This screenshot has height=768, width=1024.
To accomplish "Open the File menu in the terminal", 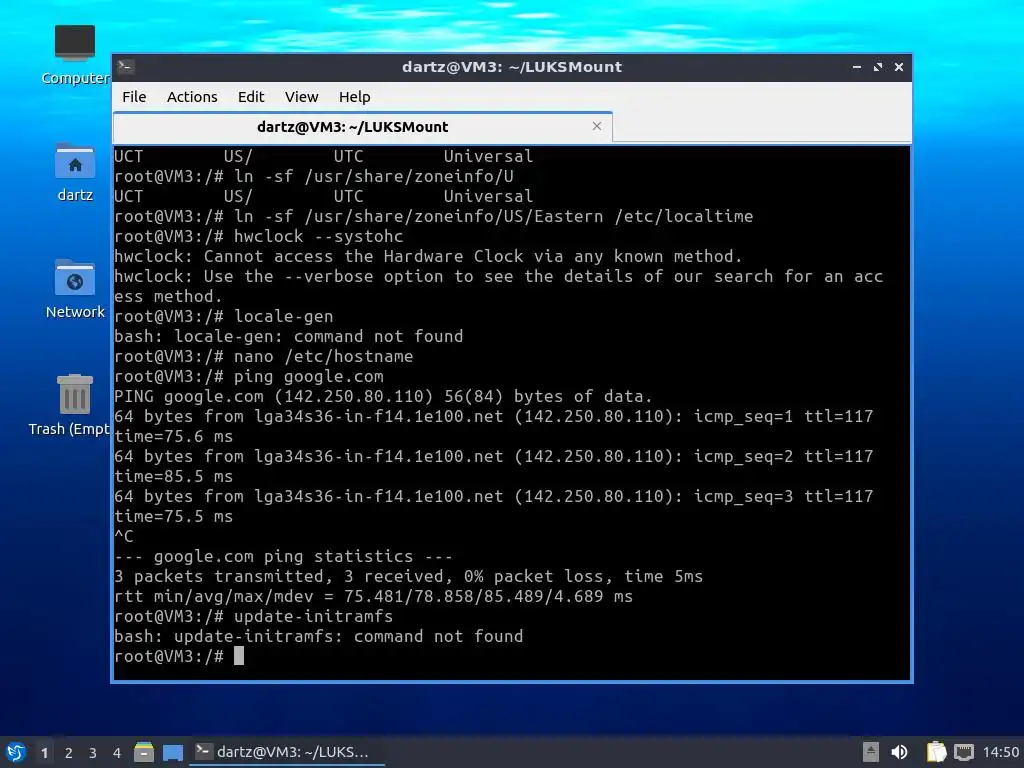I will coord(134,97).
